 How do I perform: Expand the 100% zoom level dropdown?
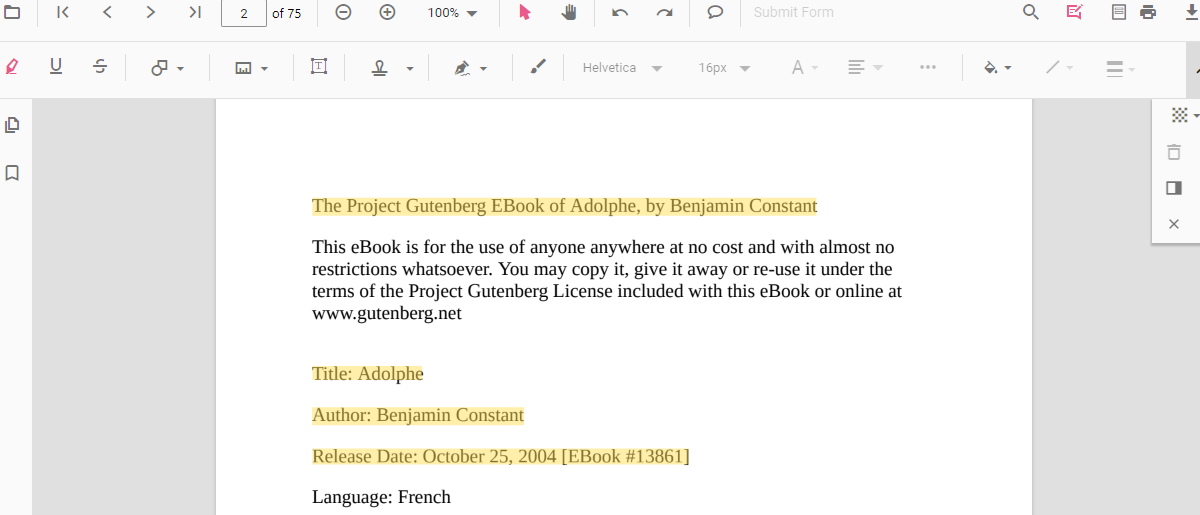[453, 13]
